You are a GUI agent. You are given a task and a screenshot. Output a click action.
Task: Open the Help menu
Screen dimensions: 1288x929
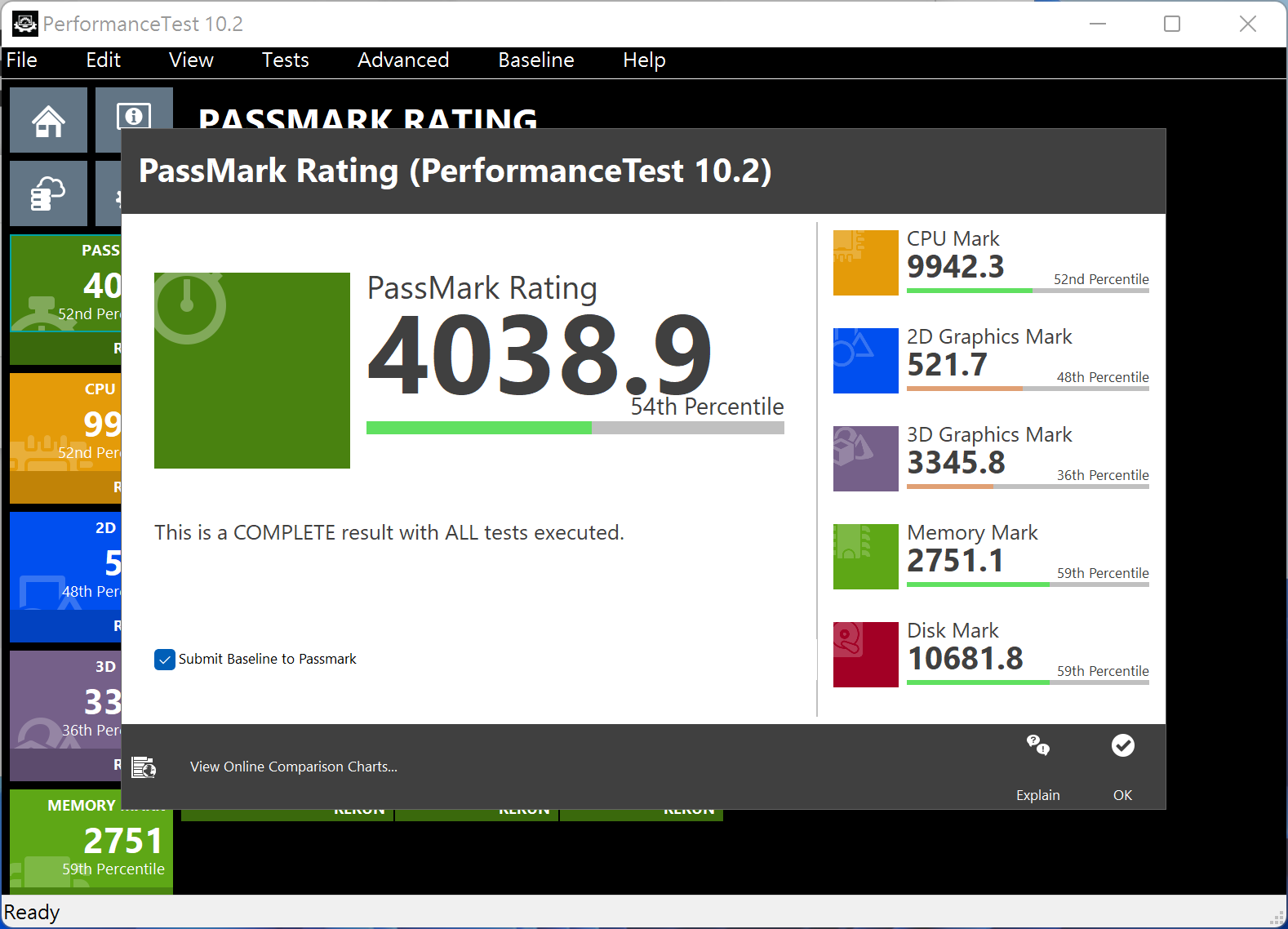tap(644, 60)
